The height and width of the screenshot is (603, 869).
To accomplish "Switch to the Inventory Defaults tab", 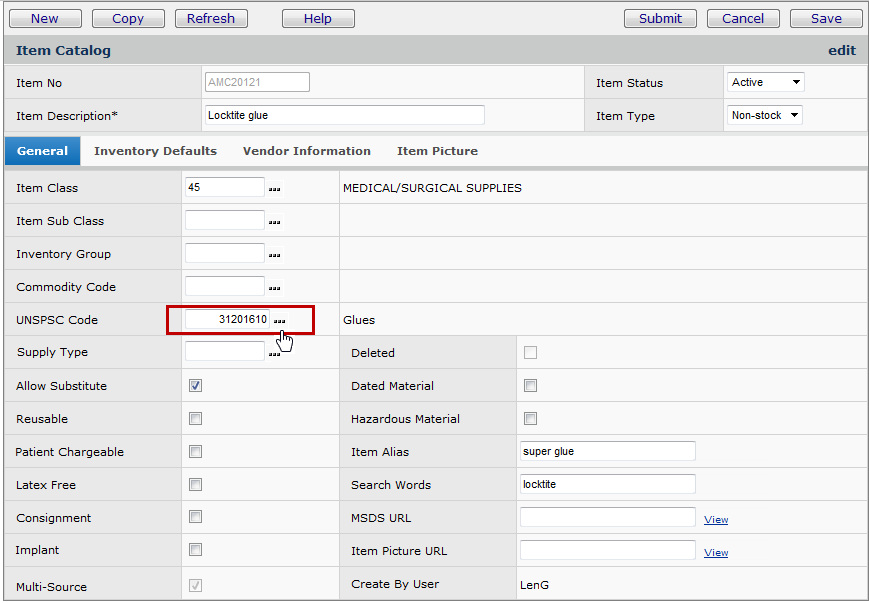I will click(155, 151).
